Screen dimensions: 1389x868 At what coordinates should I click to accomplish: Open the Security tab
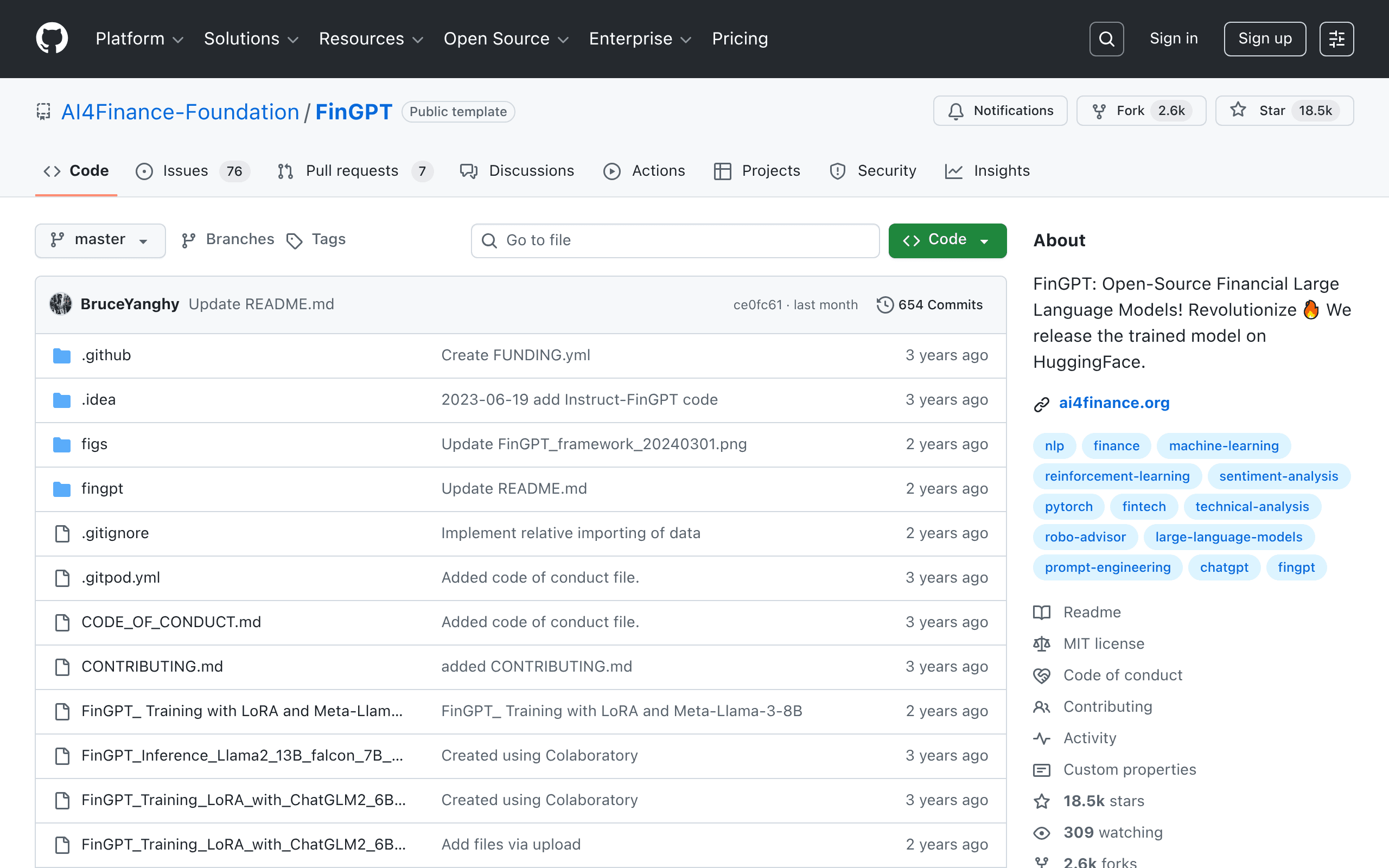point(872,171)
